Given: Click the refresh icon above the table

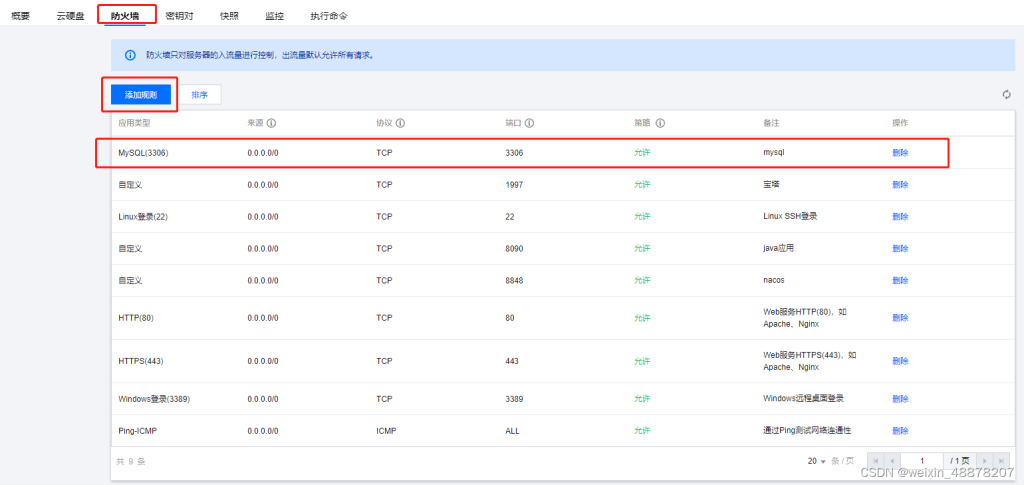Looking at the screenshot, I should (x=1006, y=95).
